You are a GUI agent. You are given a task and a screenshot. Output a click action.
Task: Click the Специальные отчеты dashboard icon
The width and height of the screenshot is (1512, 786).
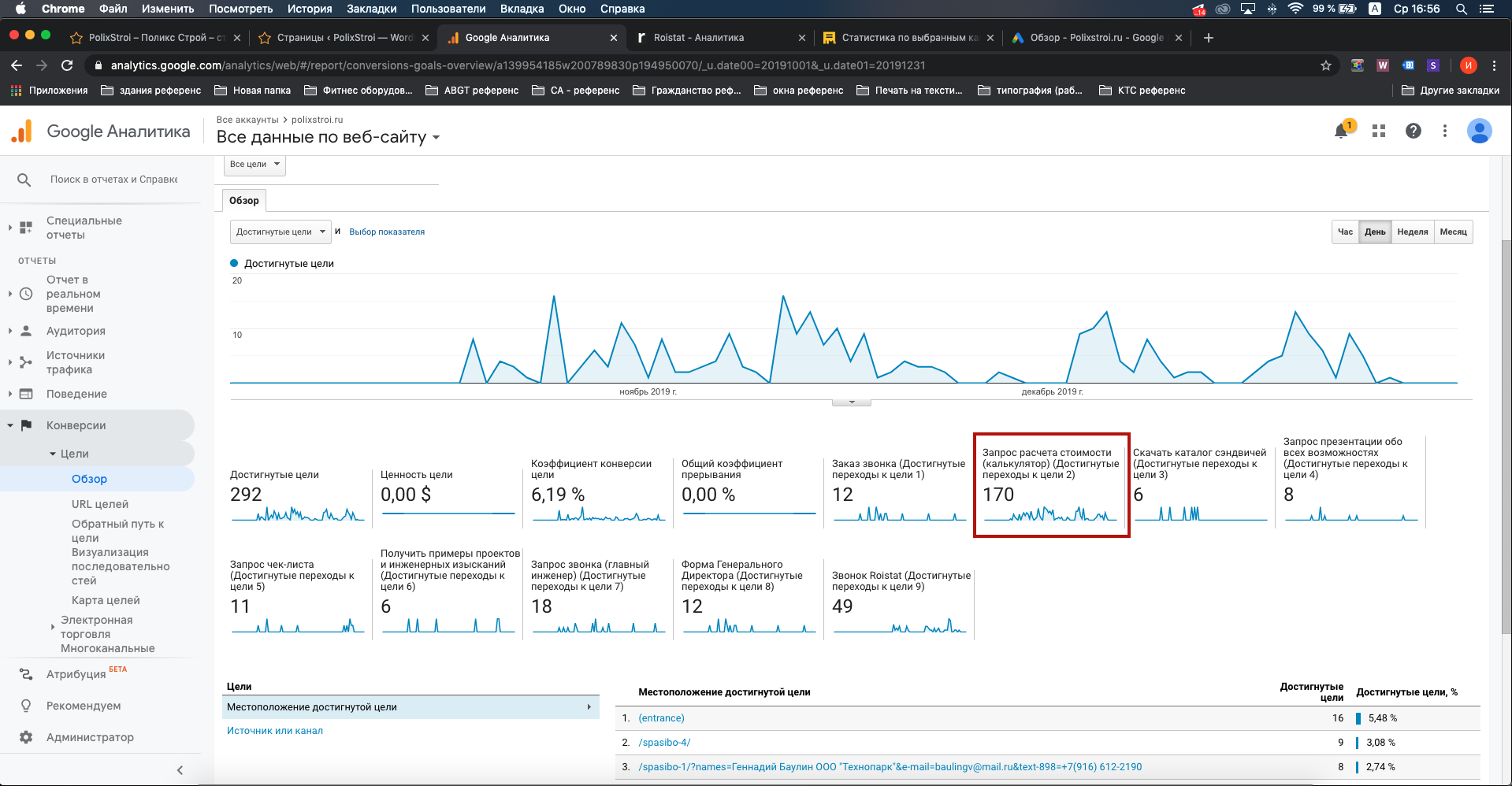[26, 228]
